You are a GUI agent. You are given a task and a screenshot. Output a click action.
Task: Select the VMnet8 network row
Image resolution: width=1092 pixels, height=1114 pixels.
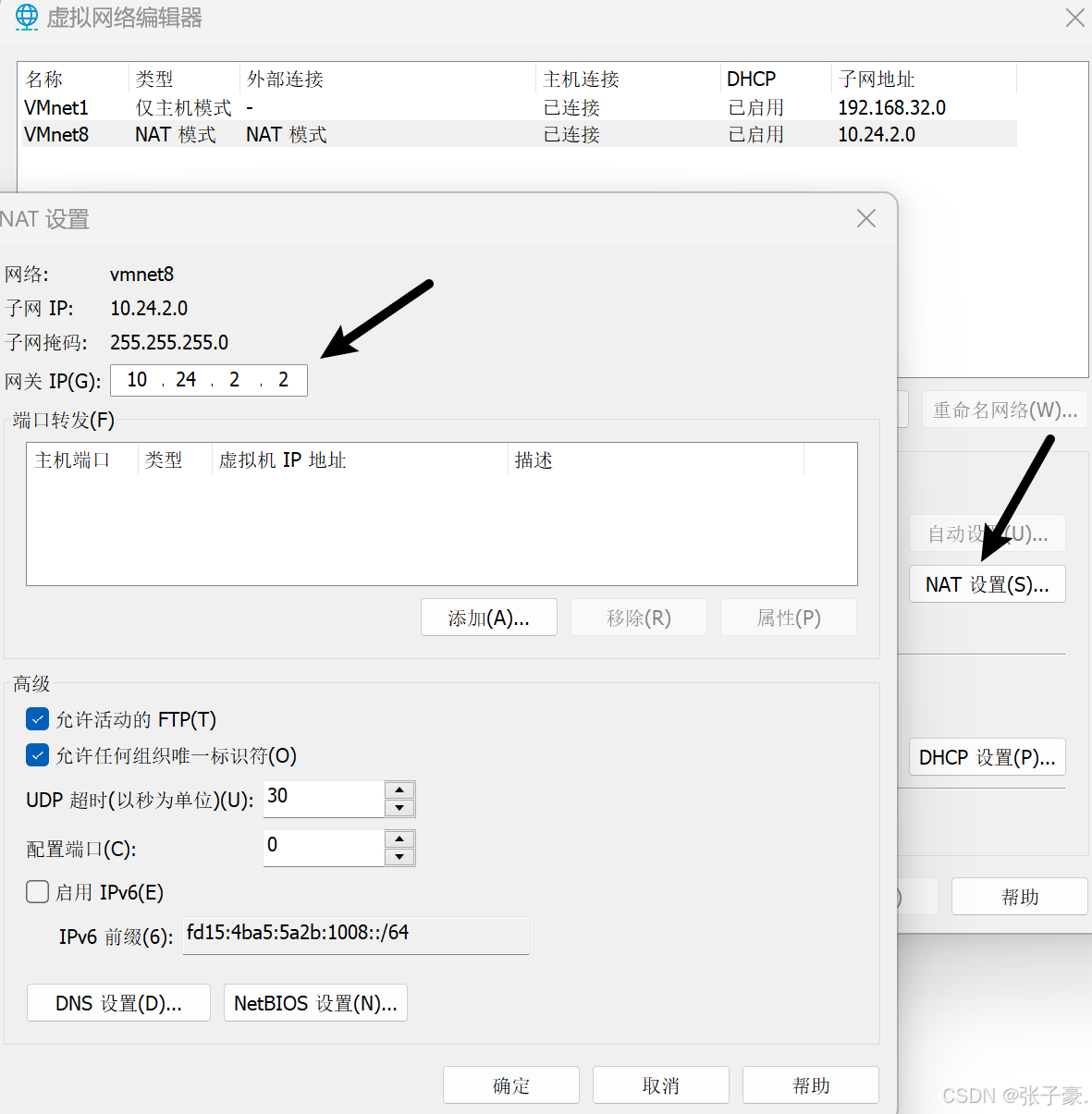[x=519, y=134]
